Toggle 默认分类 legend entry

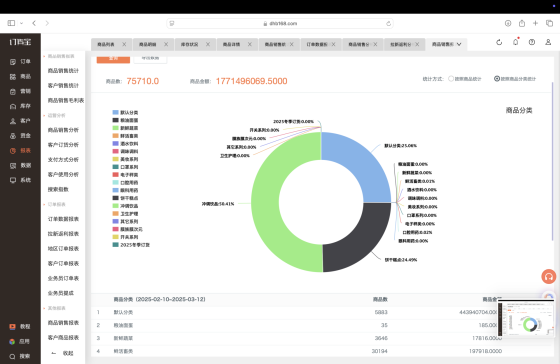(125, 113)
